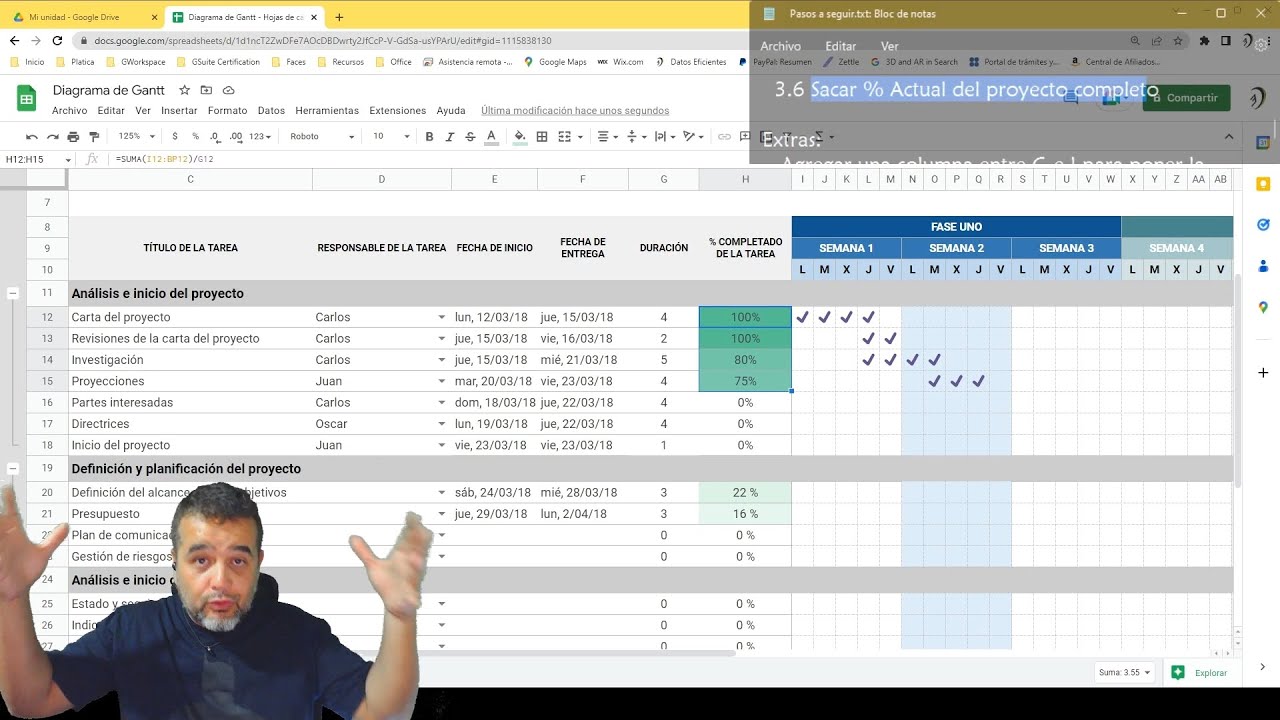
Task: Select the Paint format roller icon
Action: point(95,137)
